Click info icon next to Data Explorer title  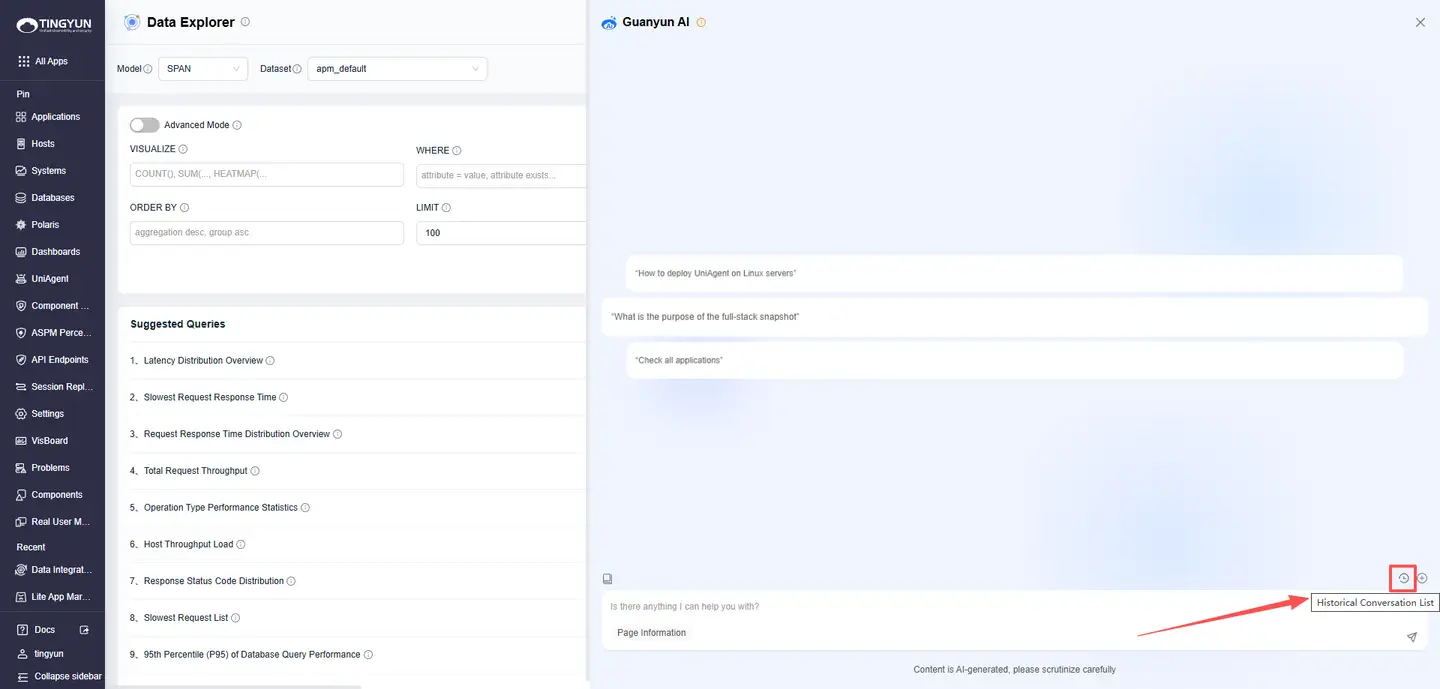(246, 22)
